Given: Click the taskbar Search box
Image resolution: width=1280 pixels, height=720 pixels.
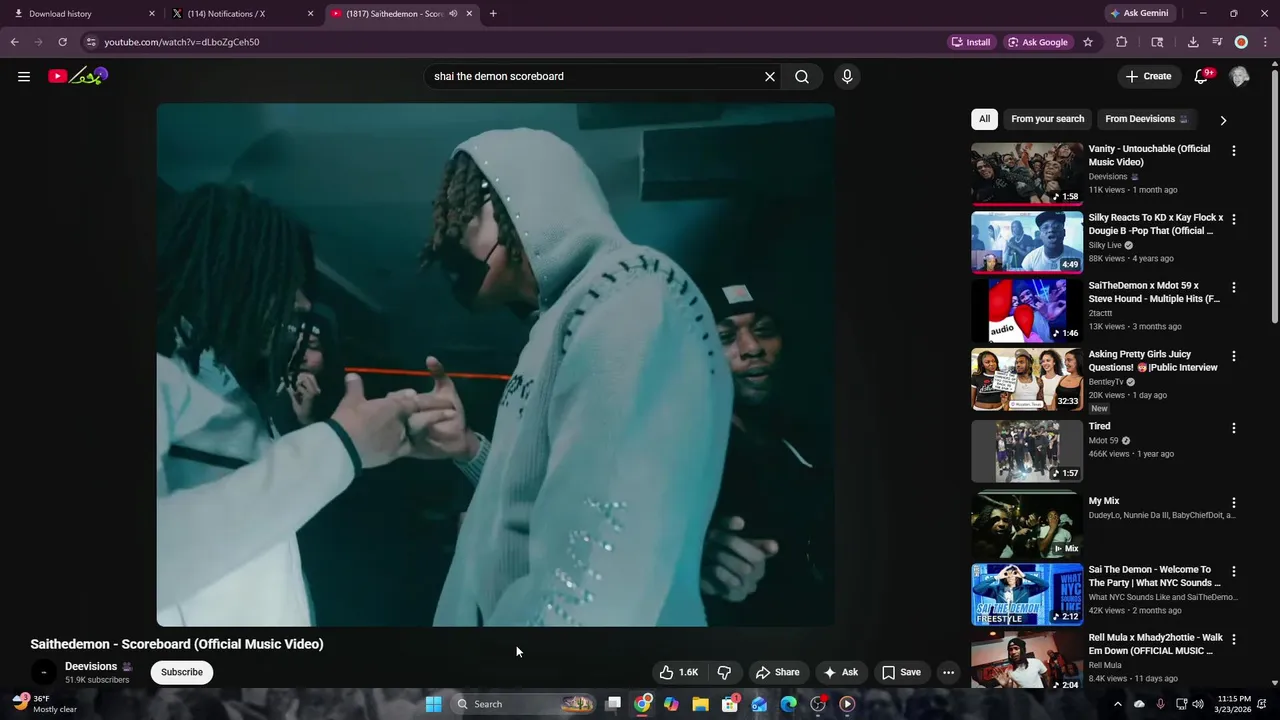Looking at the screenshot, I should point(523,704).
